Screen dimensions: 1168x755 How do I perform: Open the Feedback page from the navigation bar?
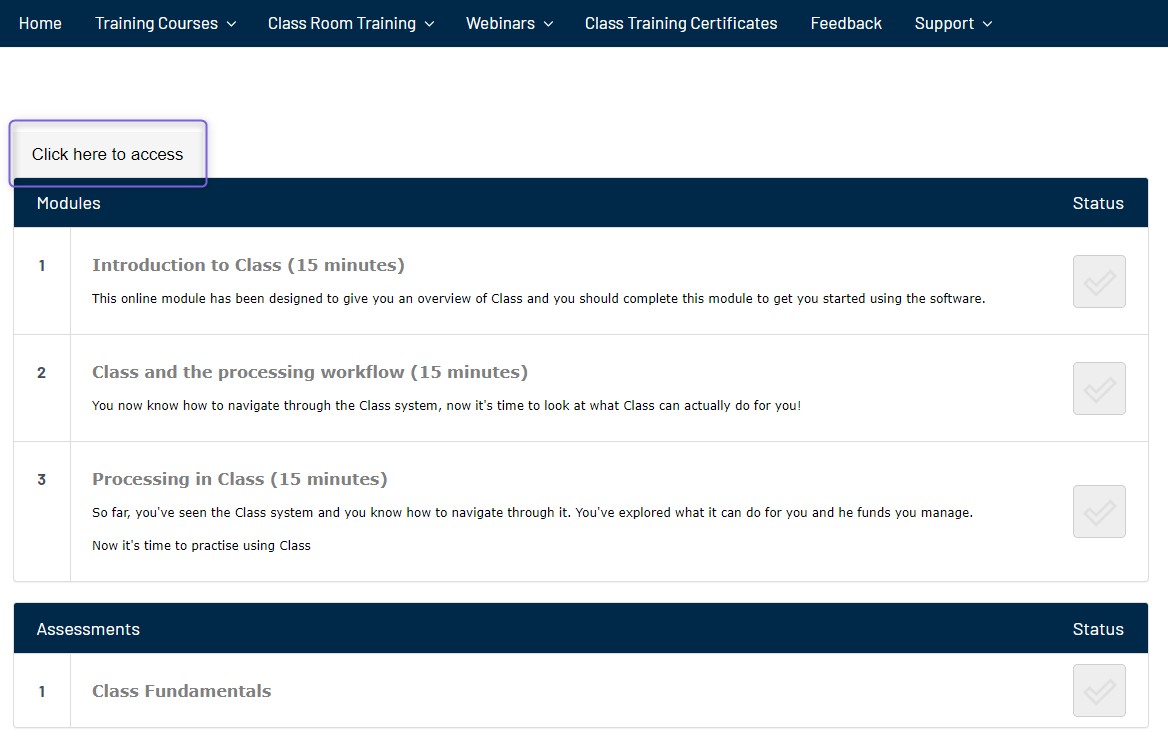pyautogui.click(x=846, y=23)
